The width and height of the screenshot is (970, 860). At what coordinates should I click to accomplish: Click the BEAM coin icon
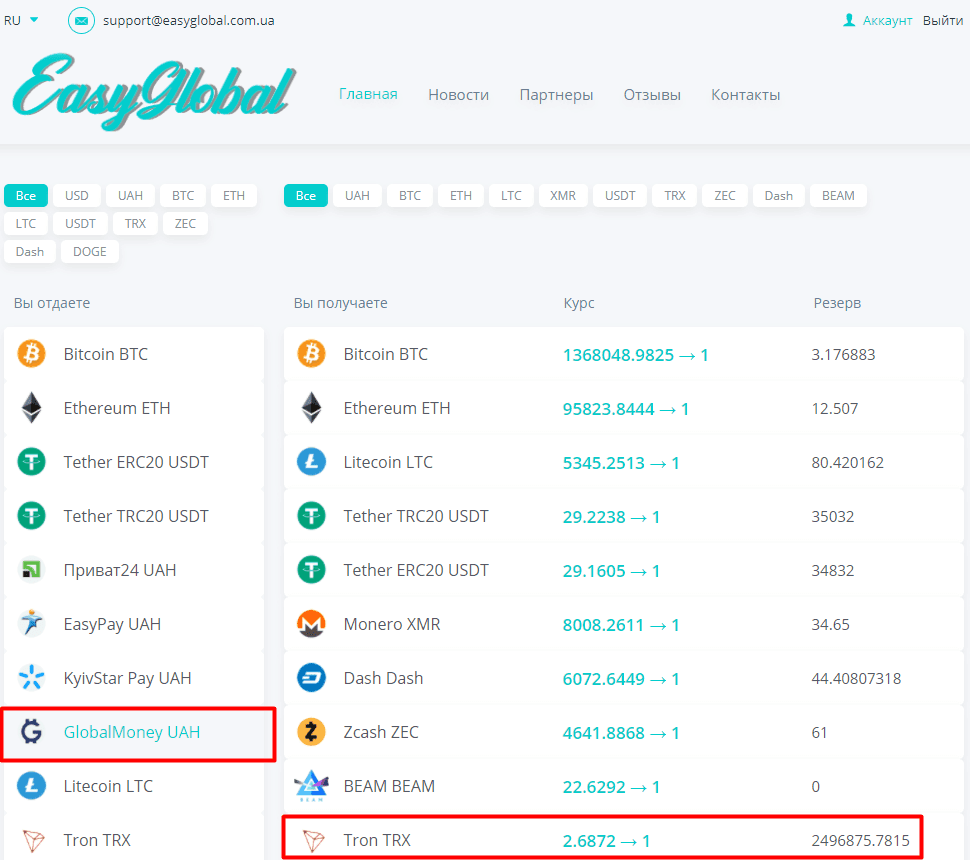tap(311, 787)
